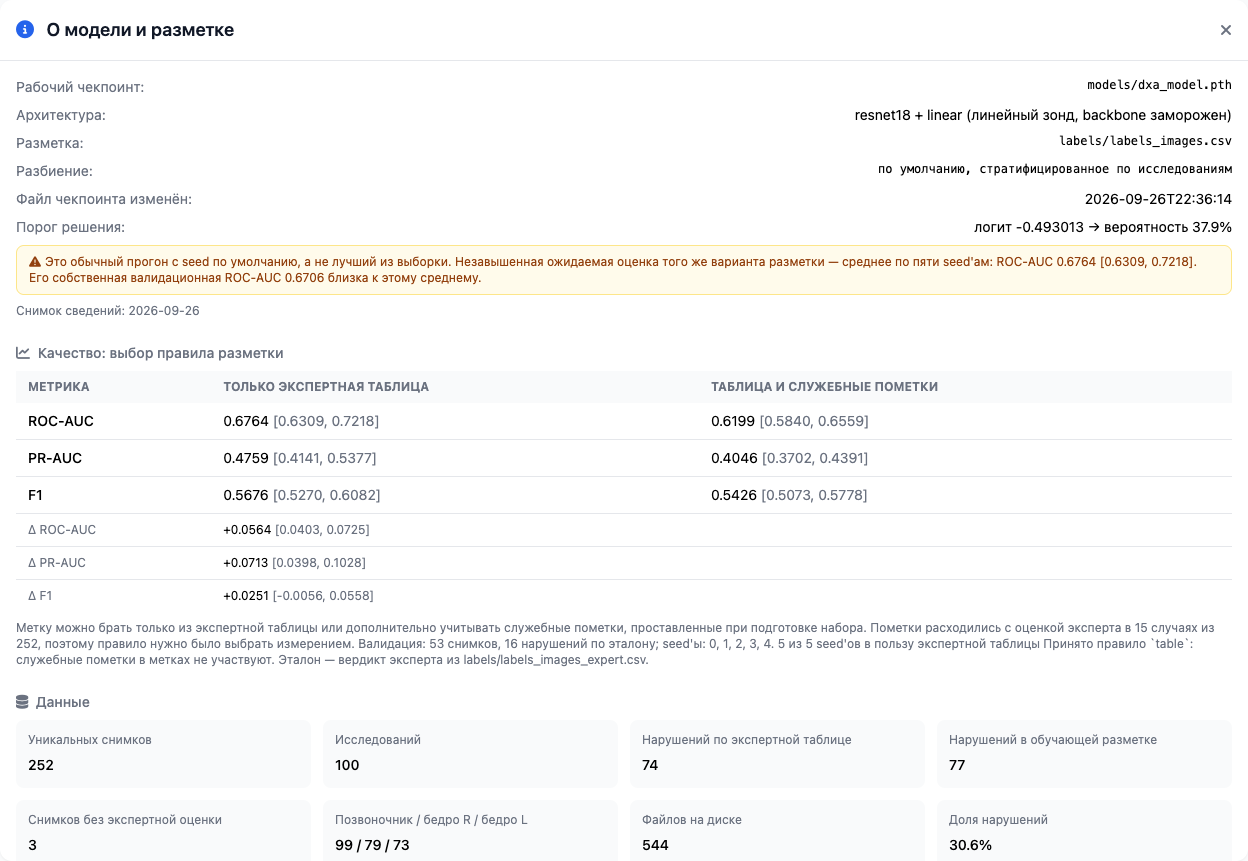Click the «ТОЛЬКО ЭКСПЕРТНАЯ ТАБЛИЦА» column header

[x=326, y=387]
